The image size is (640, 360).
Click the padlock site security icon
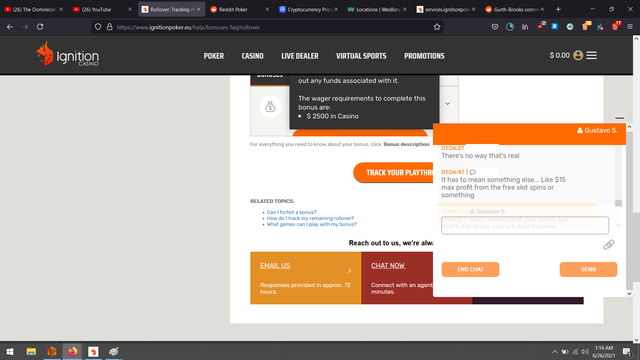coord(109,27)
